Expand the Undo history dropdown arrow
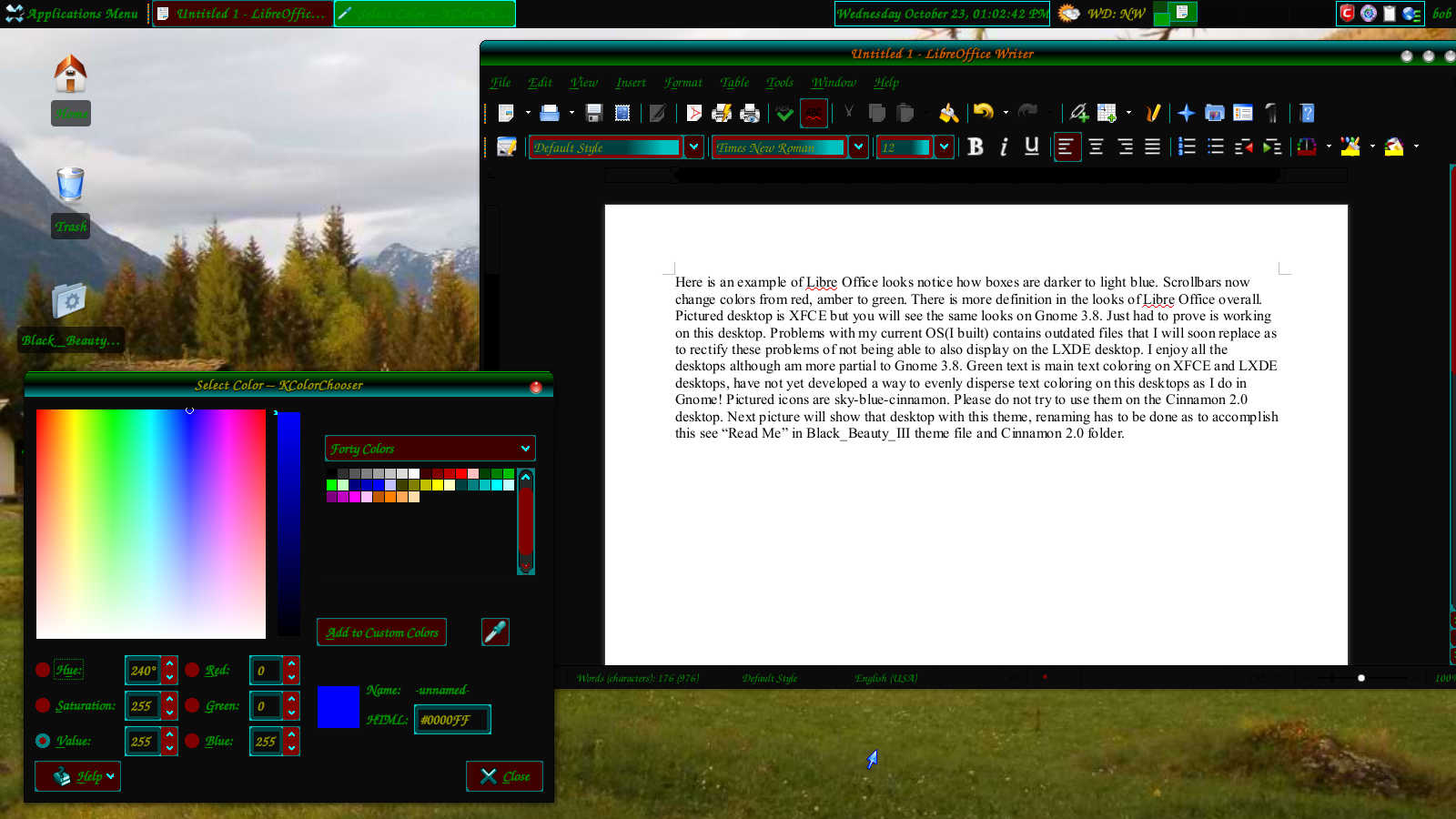Screen dimensions: 1456x819 (1006, 113)
